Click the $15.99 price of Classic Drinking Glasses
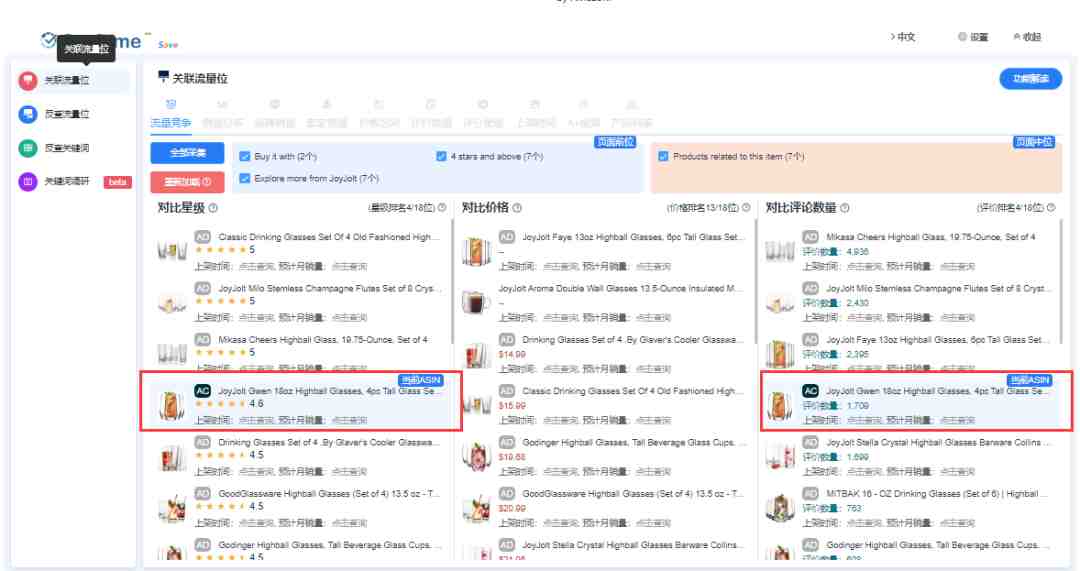Viewport: 1080px width, 571px height. 512,406
